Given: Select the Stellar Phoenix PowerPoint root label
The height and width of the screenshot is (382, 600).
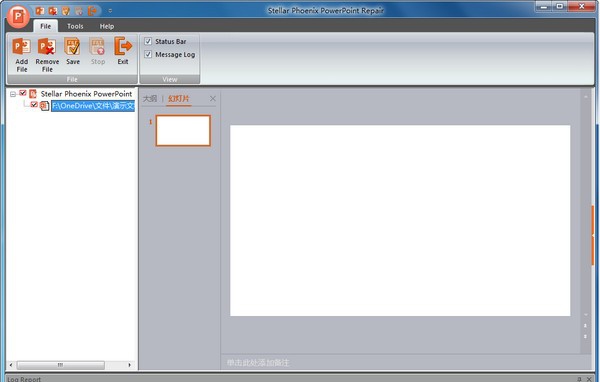Looking at the screenshot, I should (86, 94).
